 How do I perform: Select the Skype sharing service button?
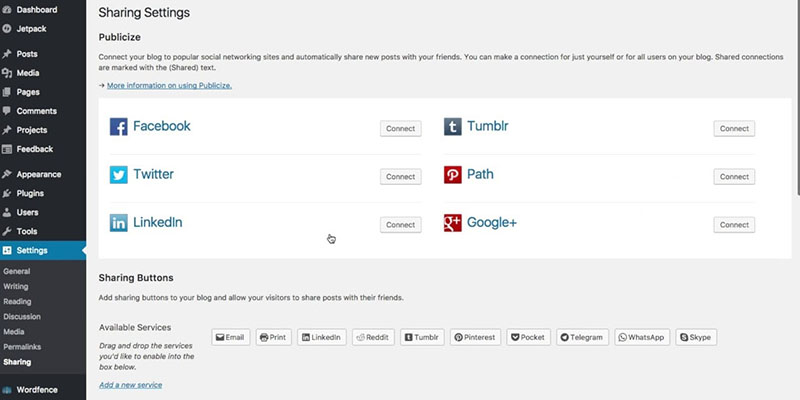click(x=696, y=337)
